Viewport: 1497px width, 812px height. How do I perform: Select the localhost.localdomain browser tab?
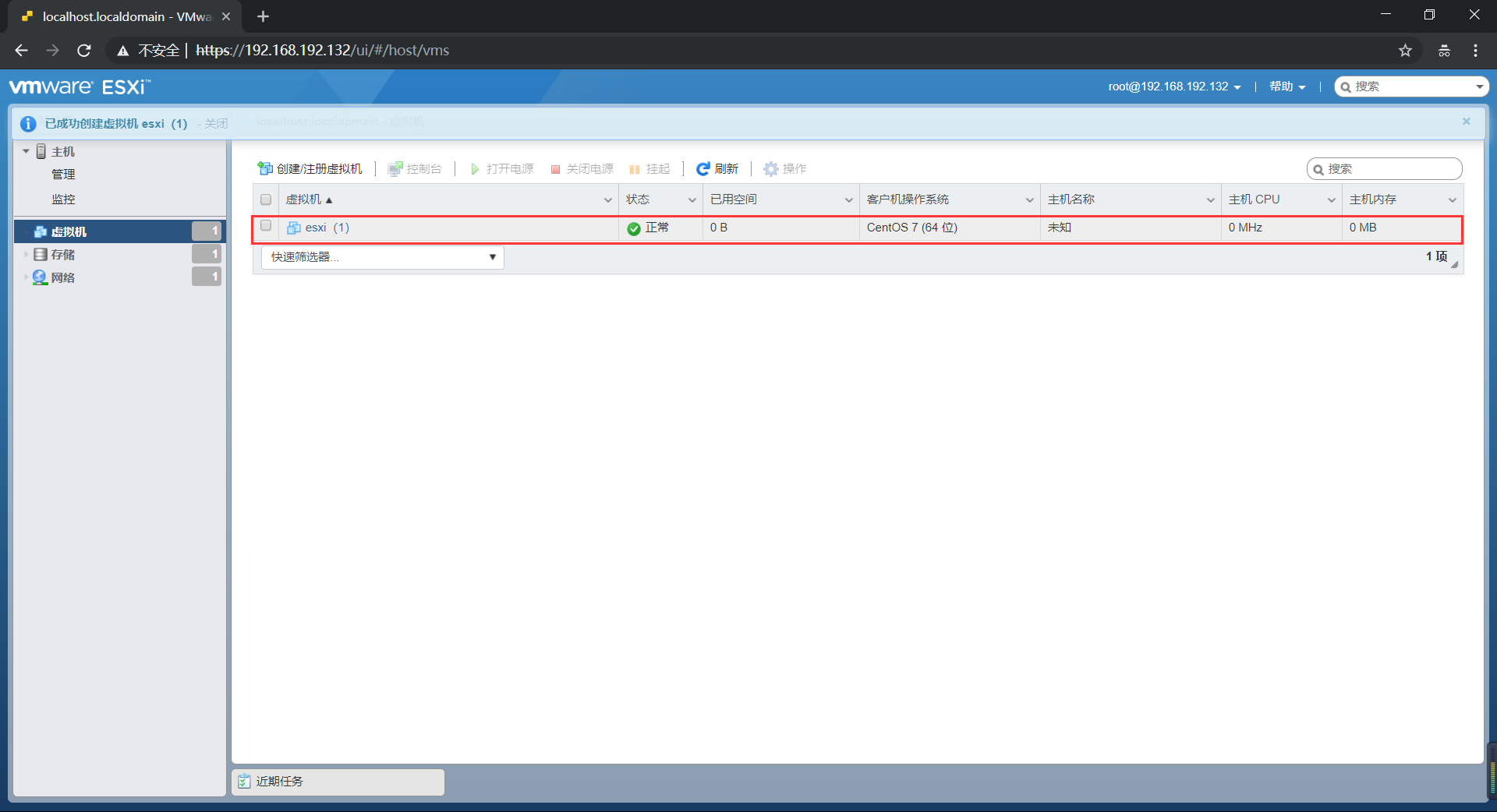pos(125,16)
